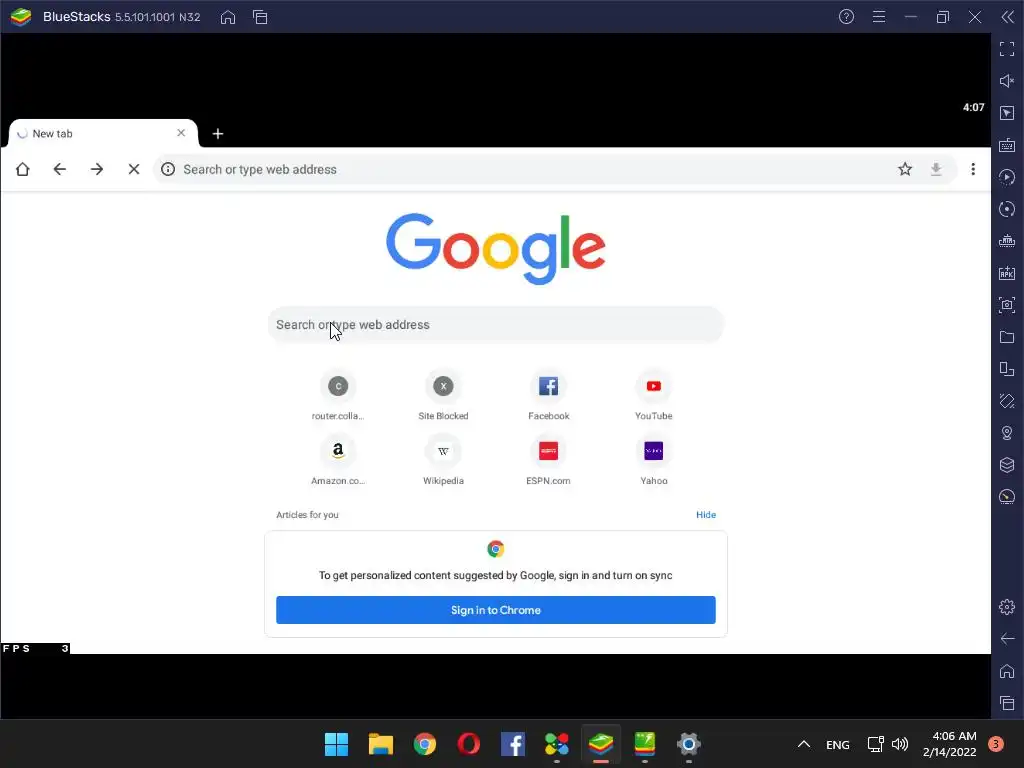This screenshot has width=1024, height=768.
Task: Open the ESPN.com shortcut tile
Action: click(x=549, y=460)
